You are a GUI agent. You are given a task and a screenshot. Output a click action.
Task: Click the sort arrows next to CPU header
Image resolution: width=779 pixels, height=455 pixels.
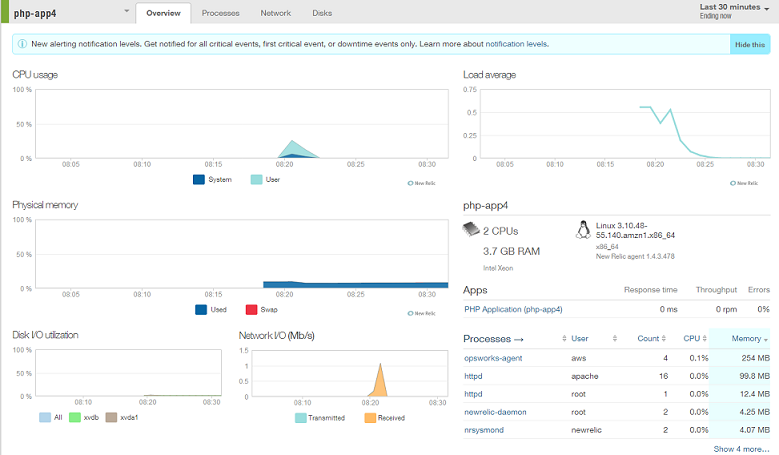click(x=704, y=338)
